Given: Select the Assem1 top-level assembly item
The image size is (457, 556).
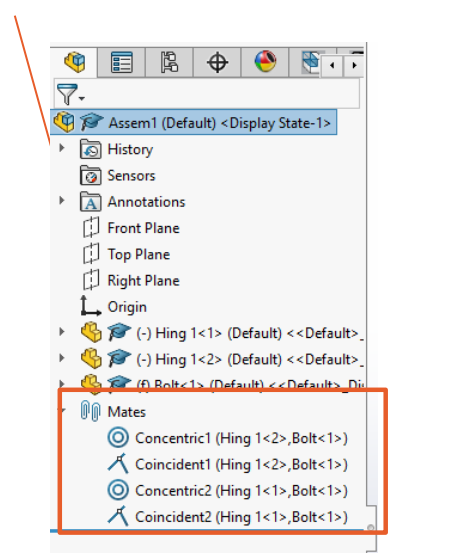Looking at the screenshot, I should (194, 122).
